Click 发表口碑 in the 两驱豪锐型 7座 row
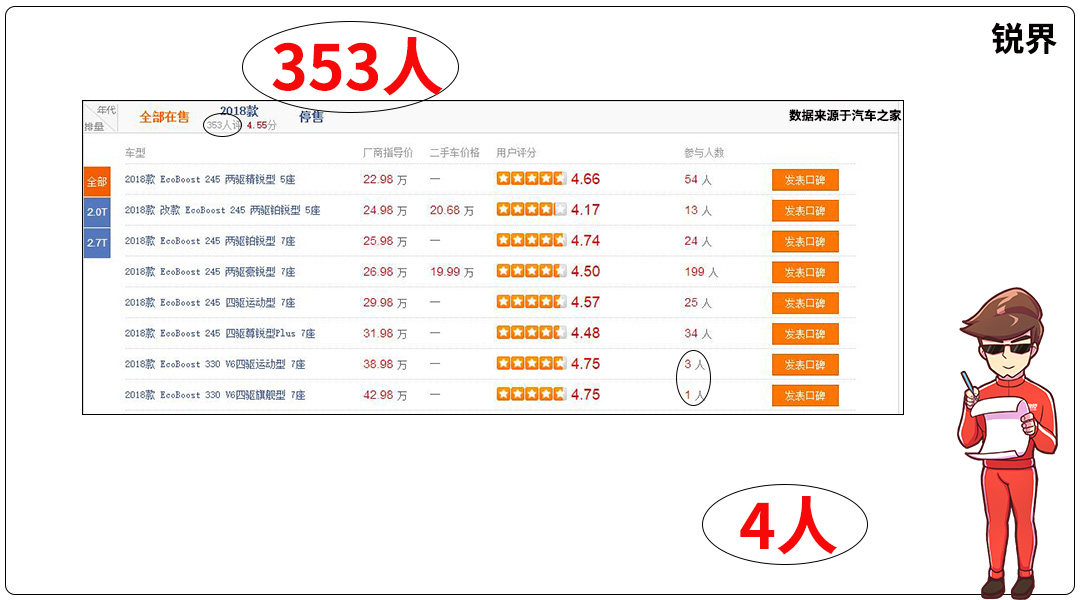 tap(805, 272)
